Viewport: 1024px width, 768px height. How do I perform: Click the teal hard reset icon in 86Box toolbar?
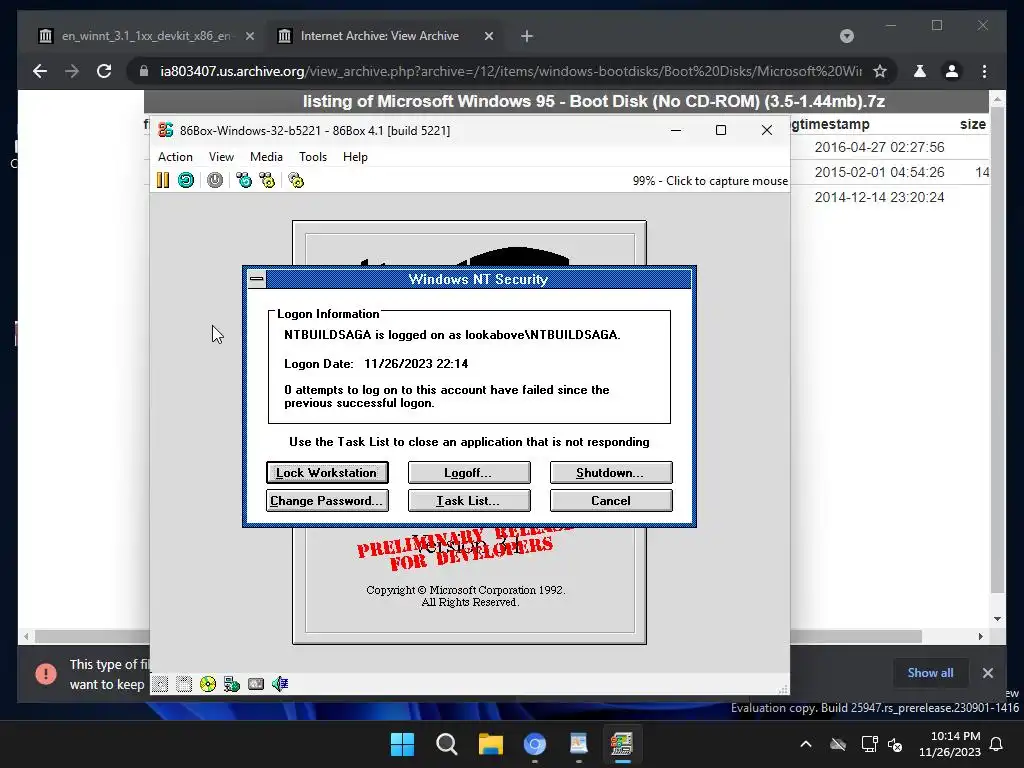(186, 180)
